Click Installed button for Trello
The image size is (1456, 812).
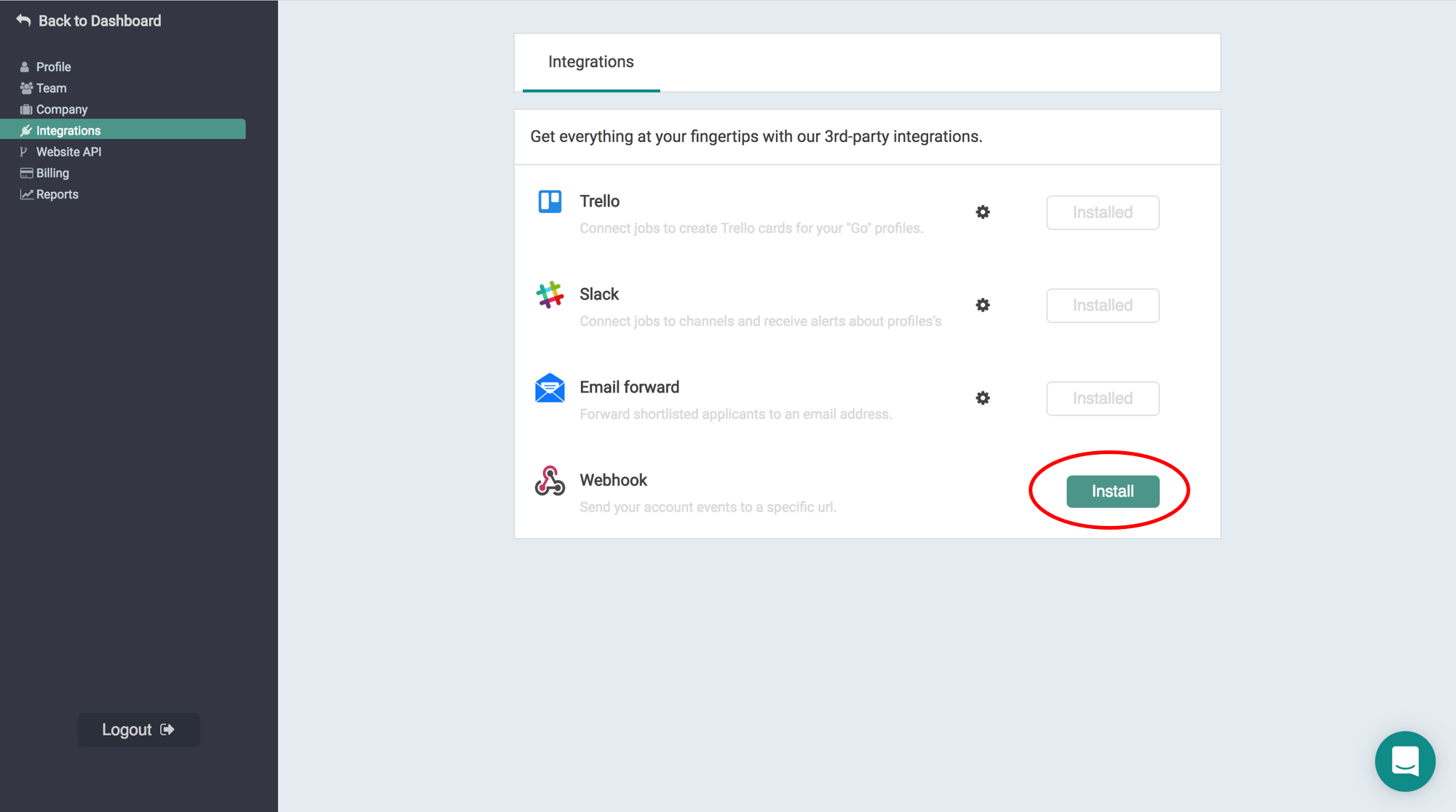point(1102,212)
